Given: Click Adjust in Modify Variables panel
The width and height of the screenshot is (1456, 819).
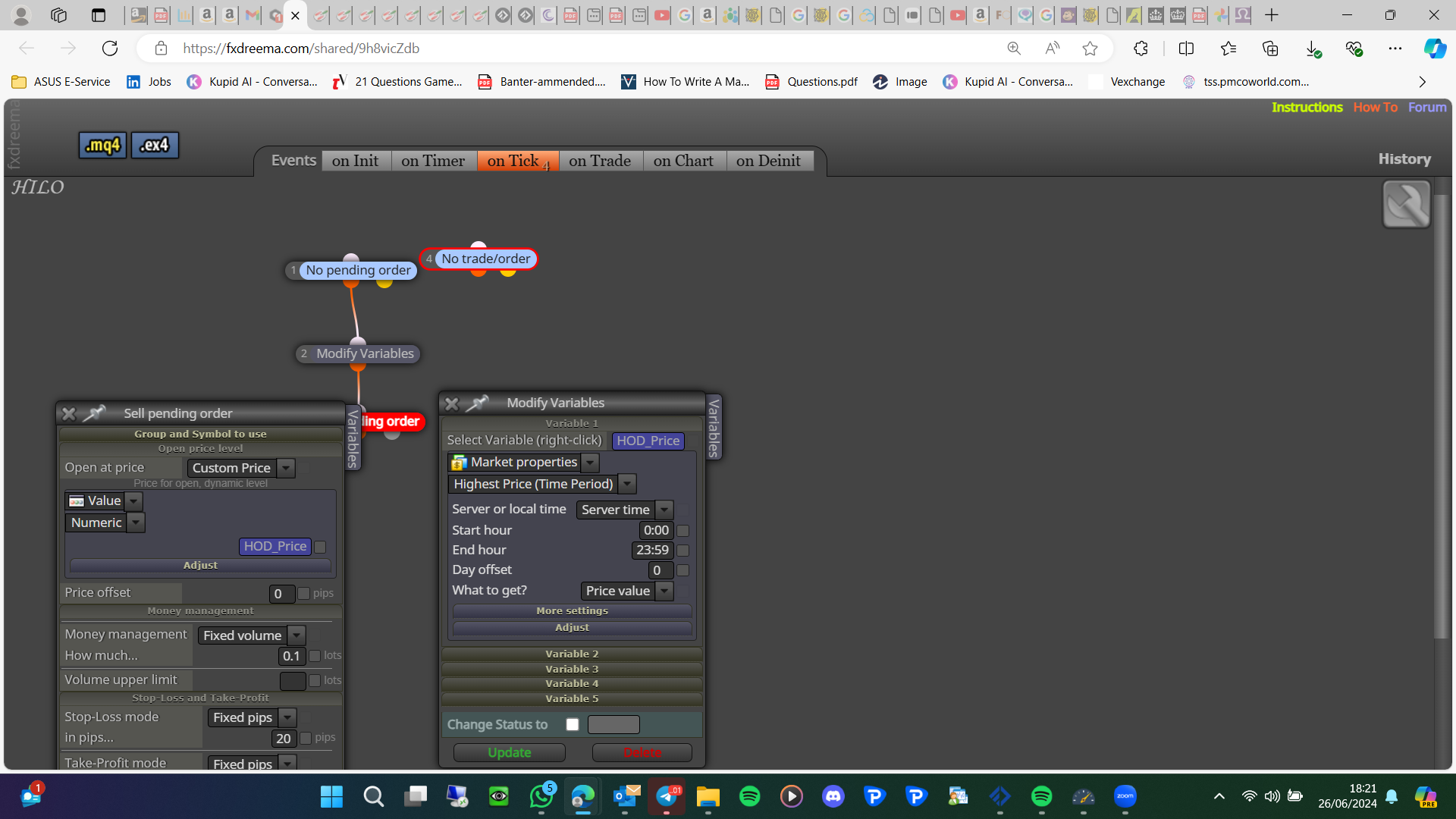Looking at the screenshot, I should tap(572, 628).
